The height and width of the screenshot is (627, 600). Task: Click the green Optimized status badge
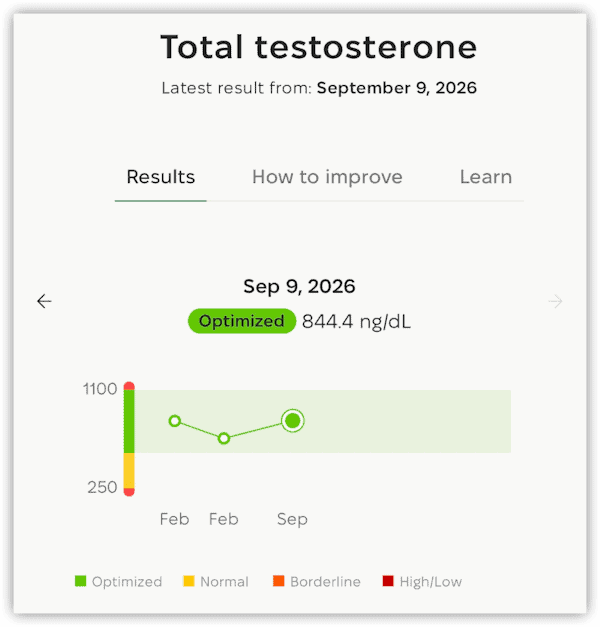tap(242, 321)
